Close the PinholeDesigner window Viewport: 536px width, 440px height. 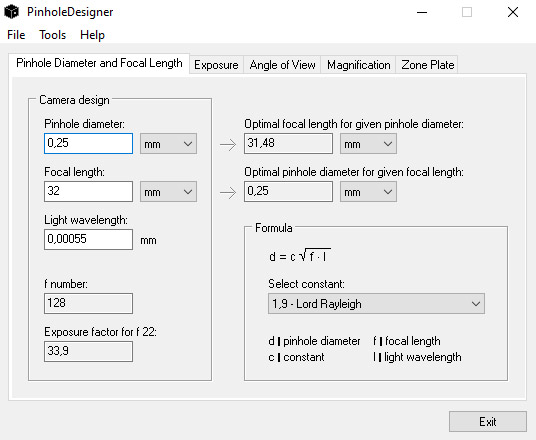pyautogui.click(x=513, y=12)
